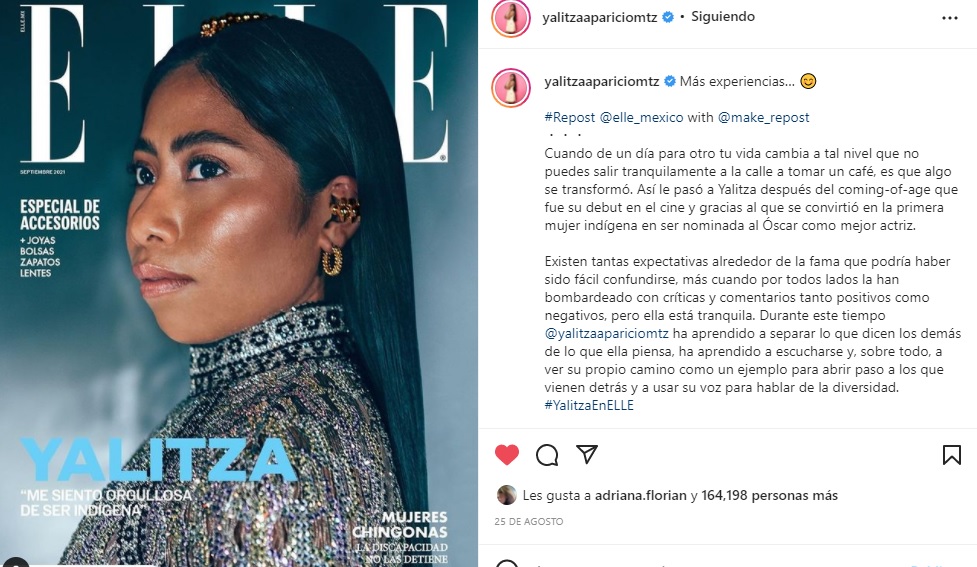This screenshot has height=567, width=977.
Task: Open the #YalitzaEnELLE hashtag
Action: tap(589, 405)
